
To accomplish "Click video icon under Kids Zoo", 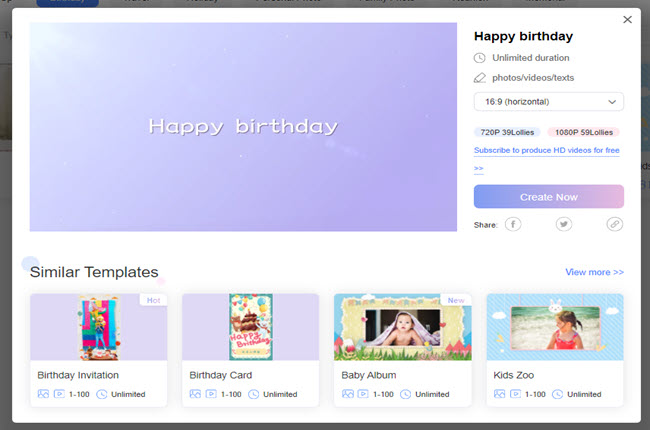I will click(515, 394).
